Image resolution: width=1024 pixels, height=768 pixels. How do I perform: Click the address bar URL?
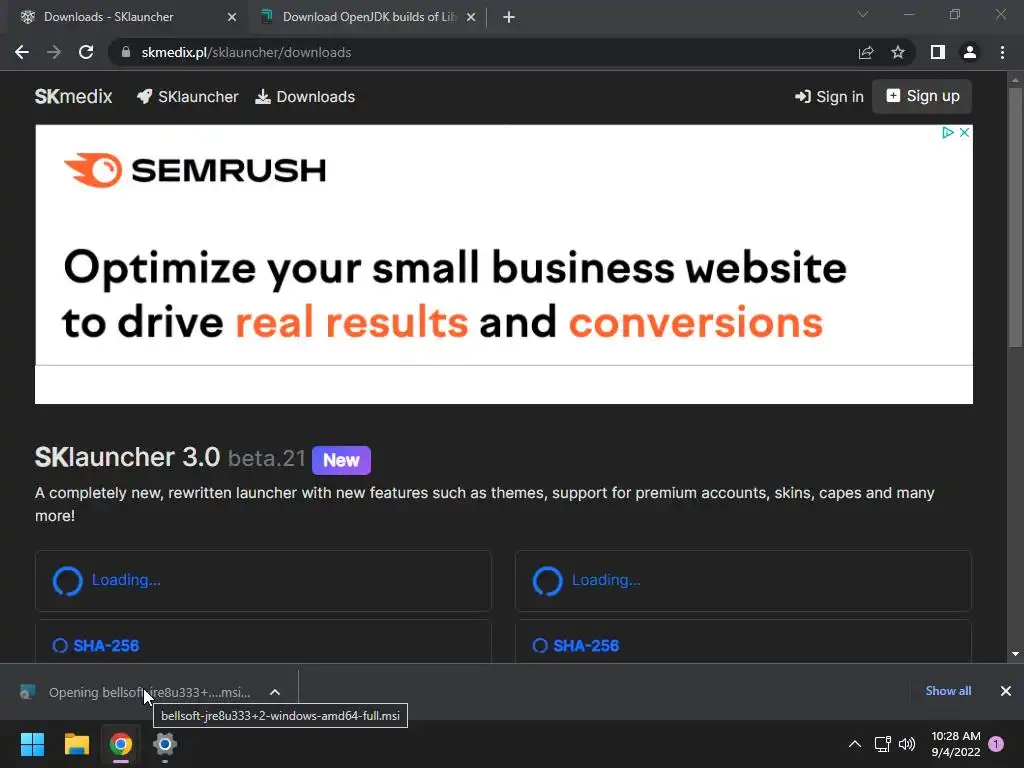(x=246, y=52)
